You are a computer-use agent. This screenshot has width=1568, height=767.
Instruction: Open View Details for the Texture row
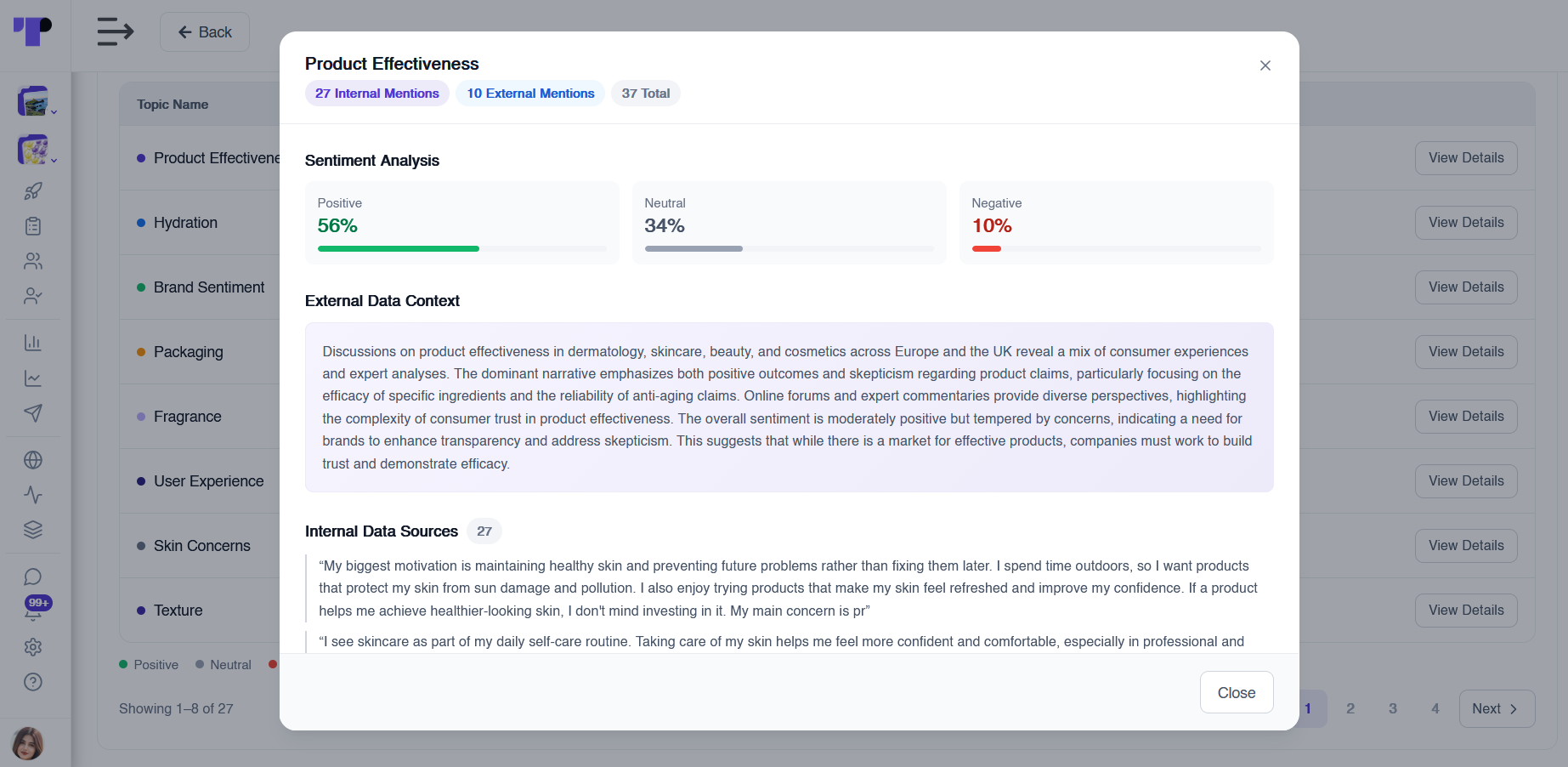coord(1466,611)
